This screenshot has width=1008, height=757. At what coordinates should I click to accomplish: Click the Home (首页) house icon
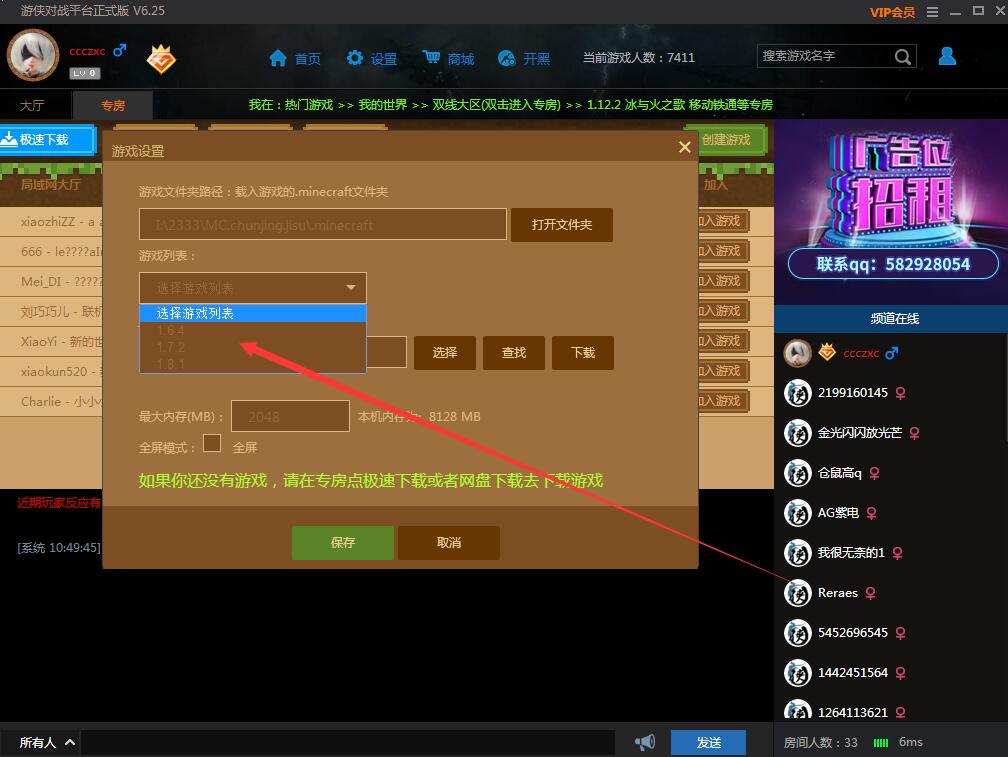[x=278, y=59]
